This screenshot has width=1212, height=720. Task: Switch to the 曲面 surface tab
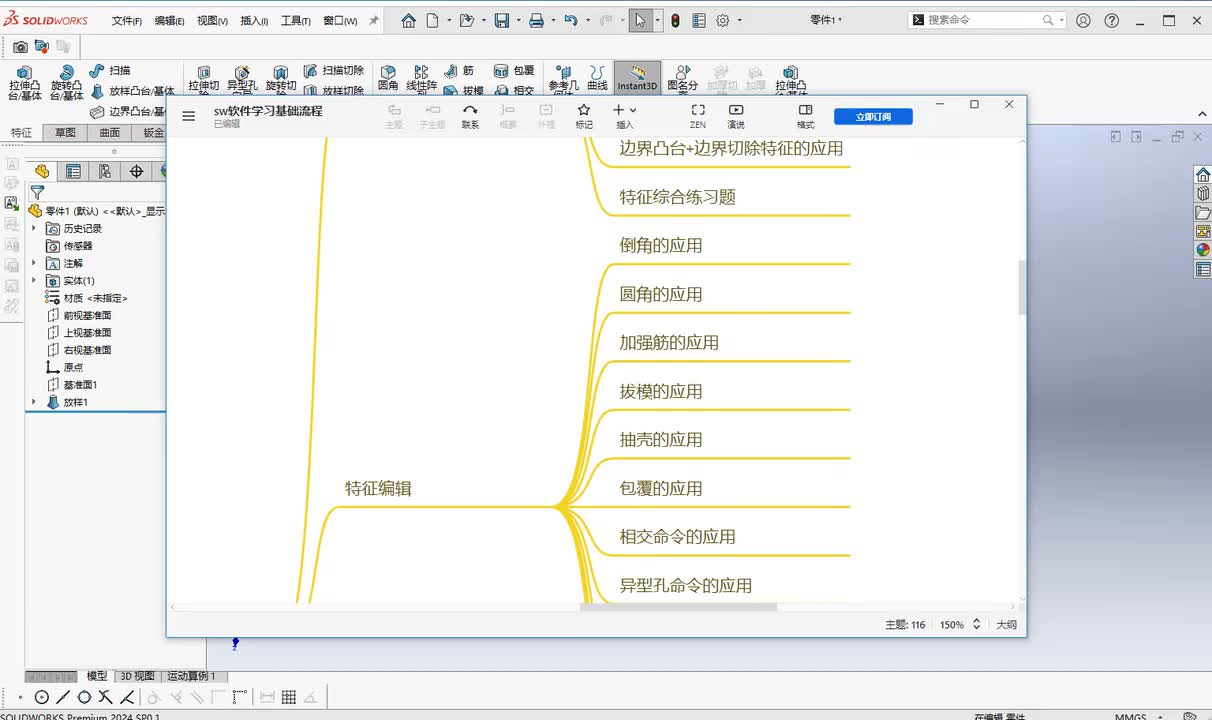[x=109, y=132]
